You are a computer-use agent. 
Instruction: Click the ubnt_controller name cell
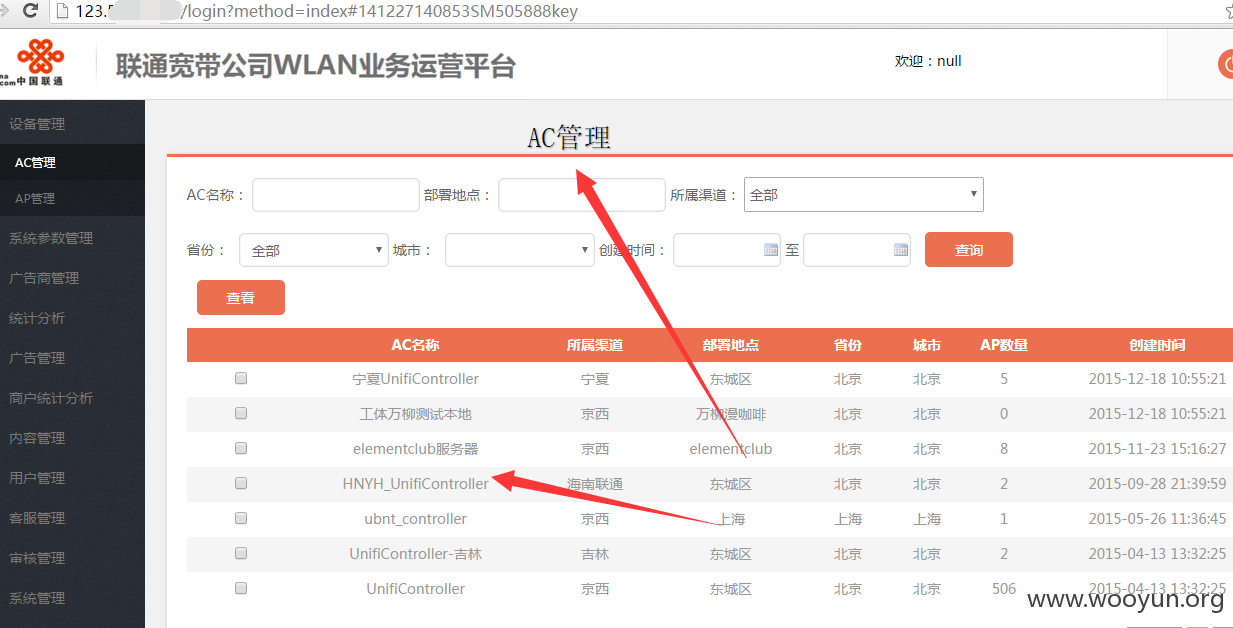416,519
